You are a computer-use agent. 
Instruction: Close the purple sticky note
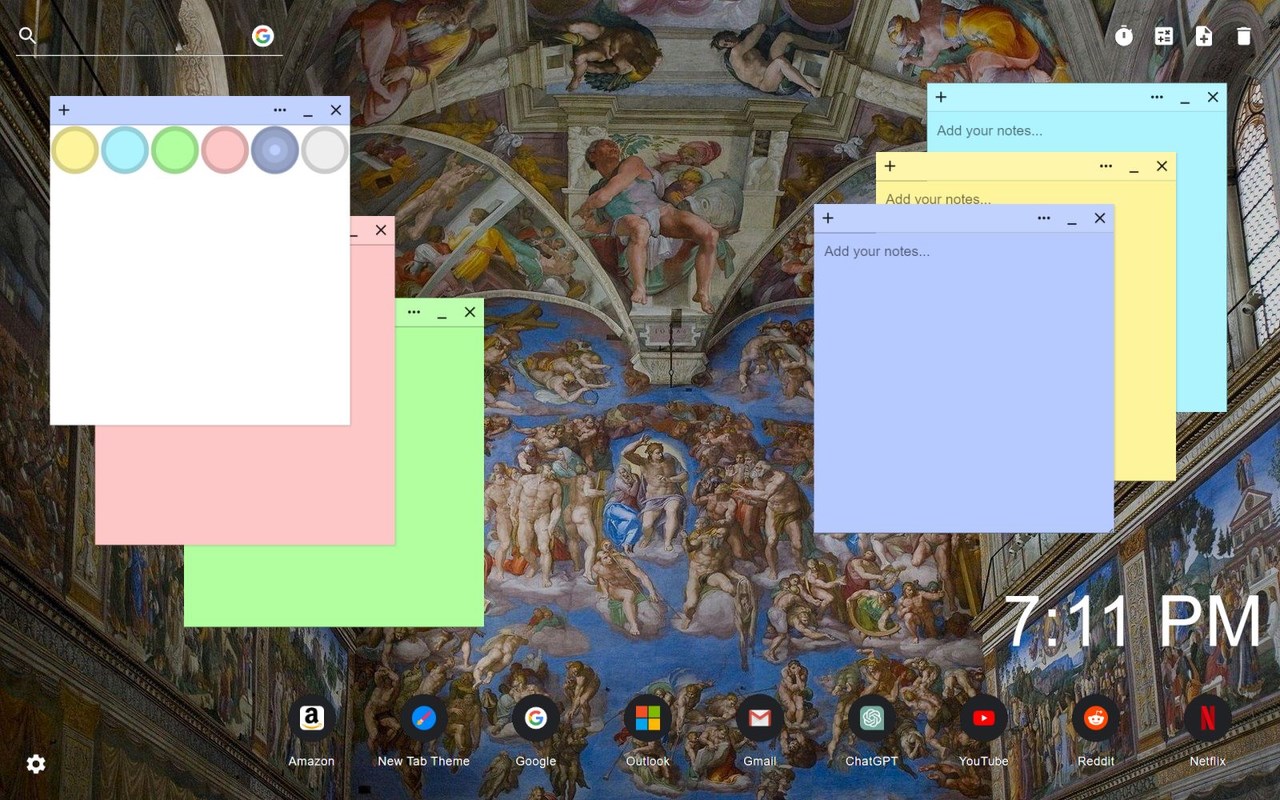pos(1100,218)
